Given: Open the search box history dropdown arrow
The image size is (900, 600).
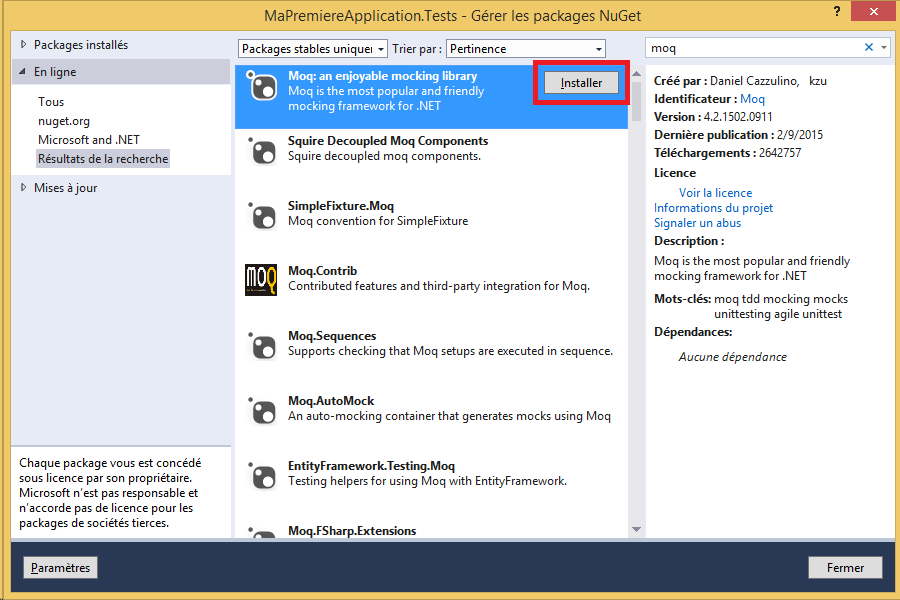Looking at the screenshot, I should [884, 48].
